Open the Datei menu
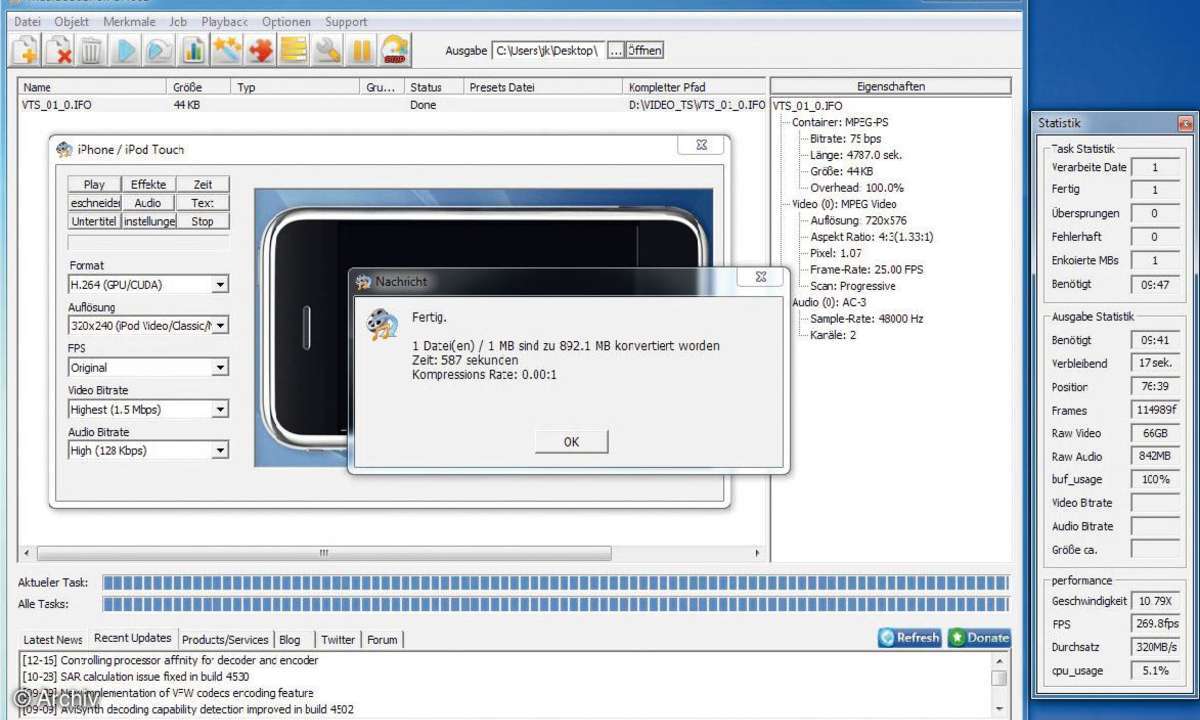 point(28,21)
